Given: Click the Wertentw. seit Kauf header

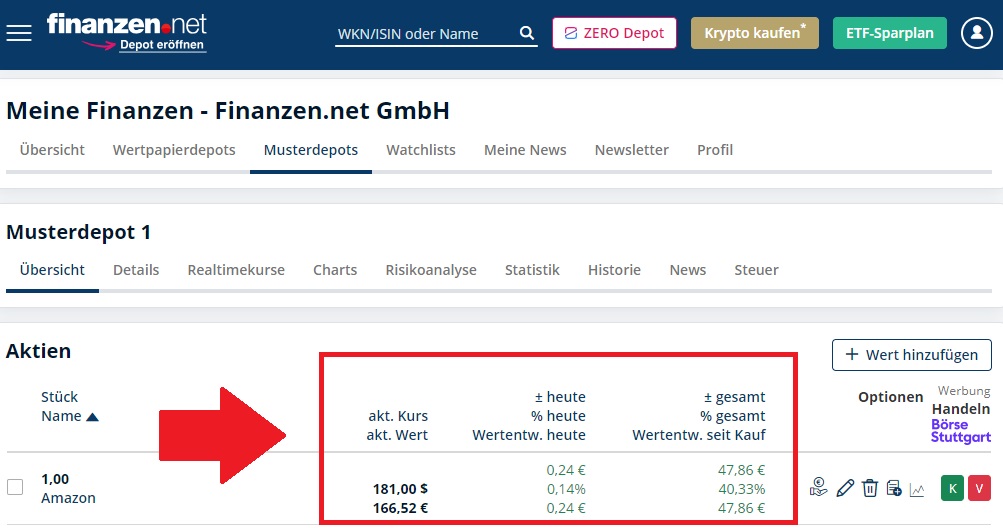Looking at the screenshot, I should tap(699, 435).
